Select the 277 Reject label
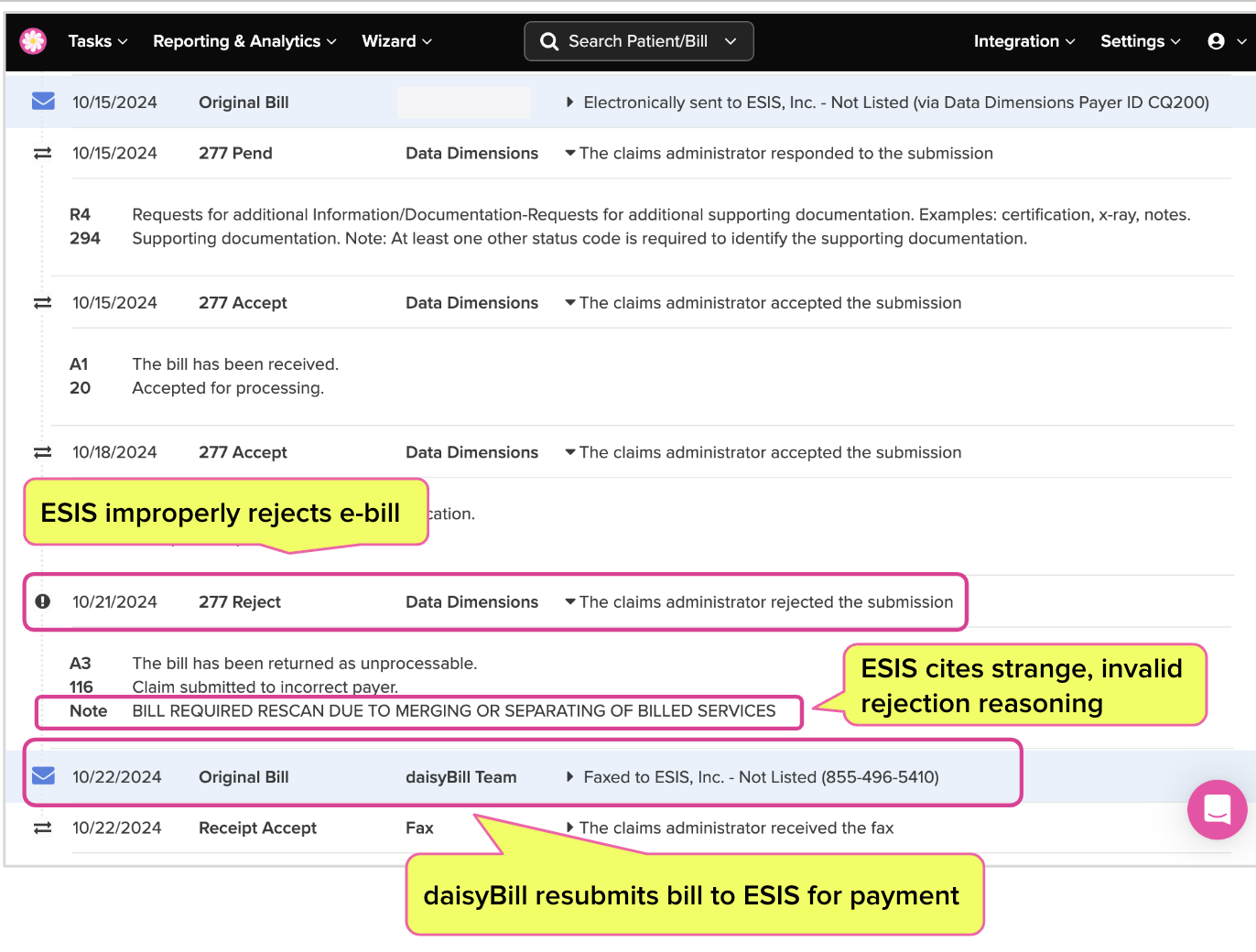Viewport: 1256px width, 952px height. [240, 601]
